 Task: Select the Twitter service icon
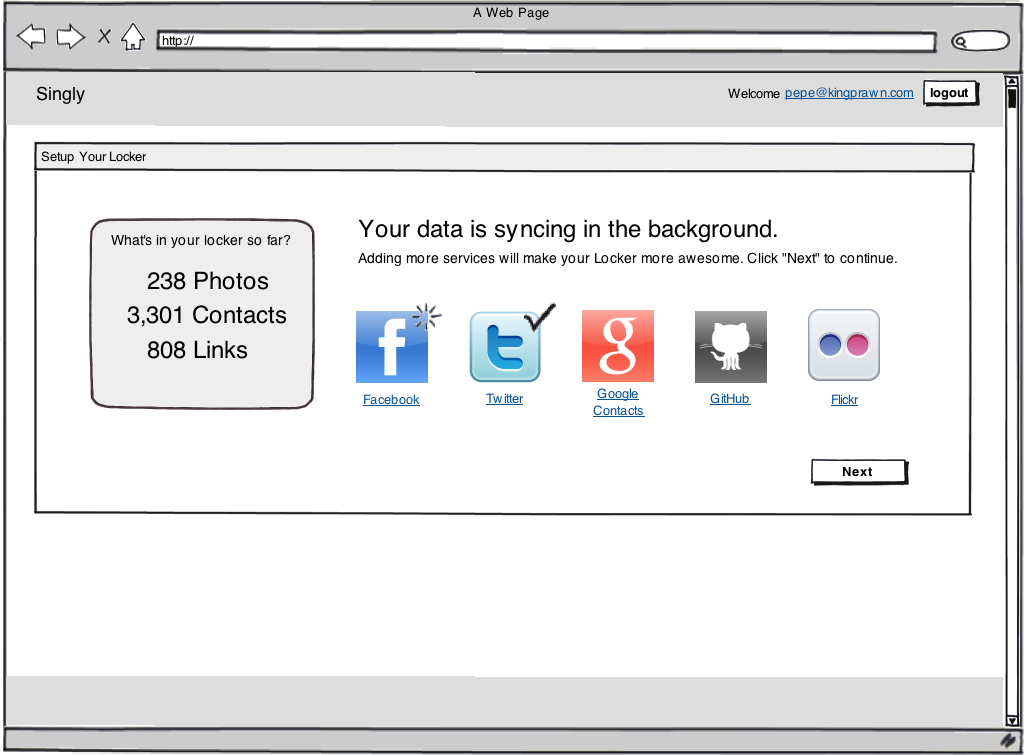[x=505, y=347]
